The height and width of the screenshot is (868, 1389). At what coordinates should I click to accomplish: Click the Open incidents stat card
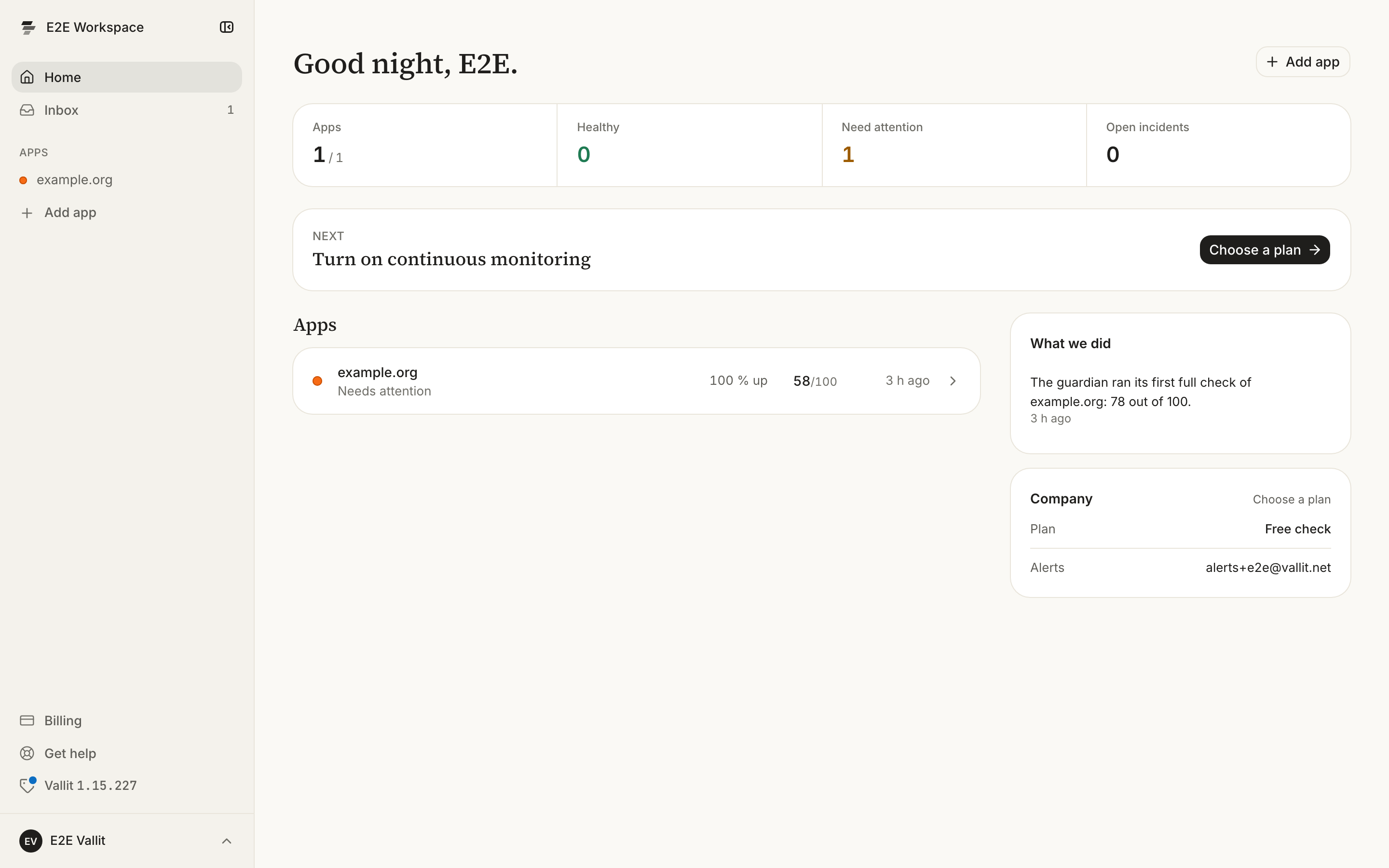point(1219,145)
